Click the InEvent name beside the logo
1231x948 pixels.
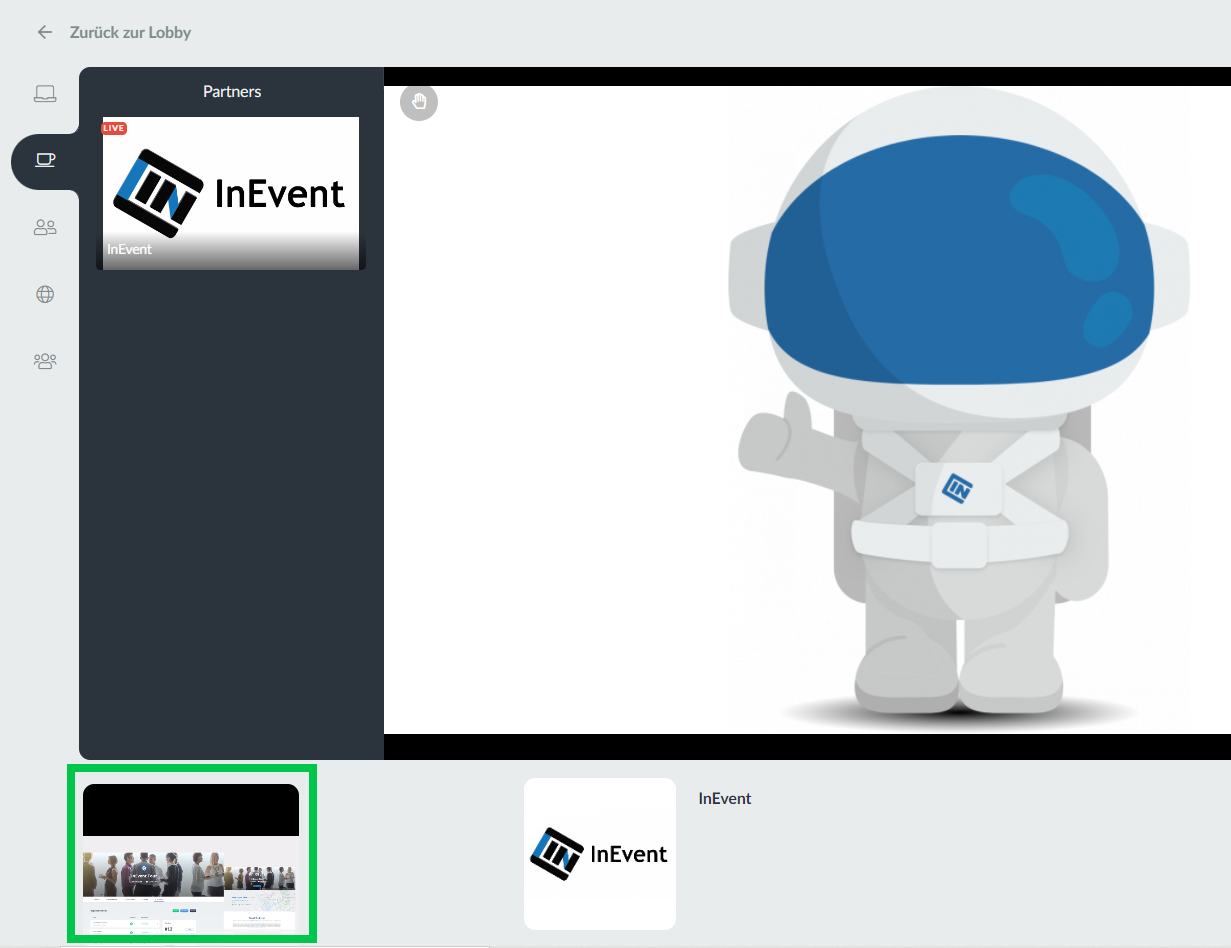(x=725, y=798)
